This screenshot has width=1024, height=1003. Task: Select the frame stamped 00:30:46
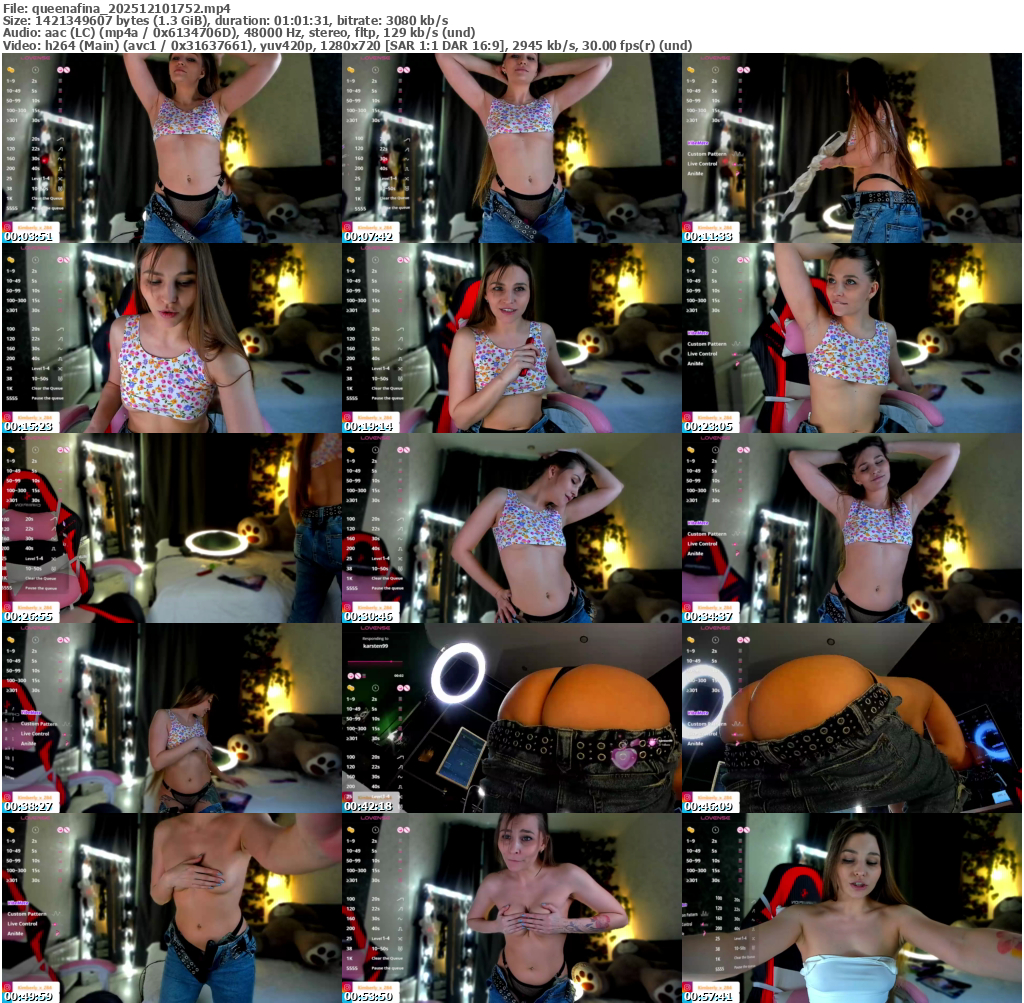[512, 528]
